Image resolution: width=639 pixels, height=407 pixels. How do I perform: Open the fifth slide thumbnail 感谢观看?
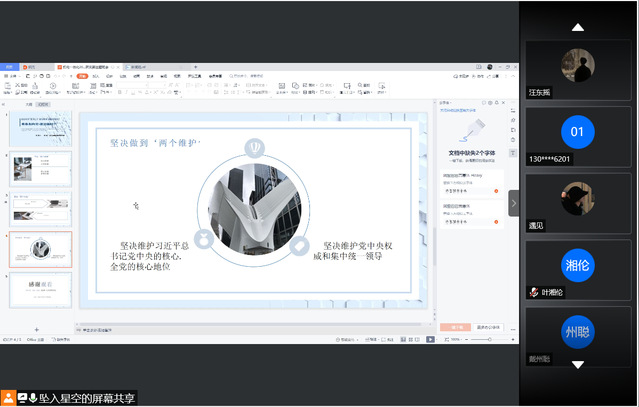(x=40, y=290)
